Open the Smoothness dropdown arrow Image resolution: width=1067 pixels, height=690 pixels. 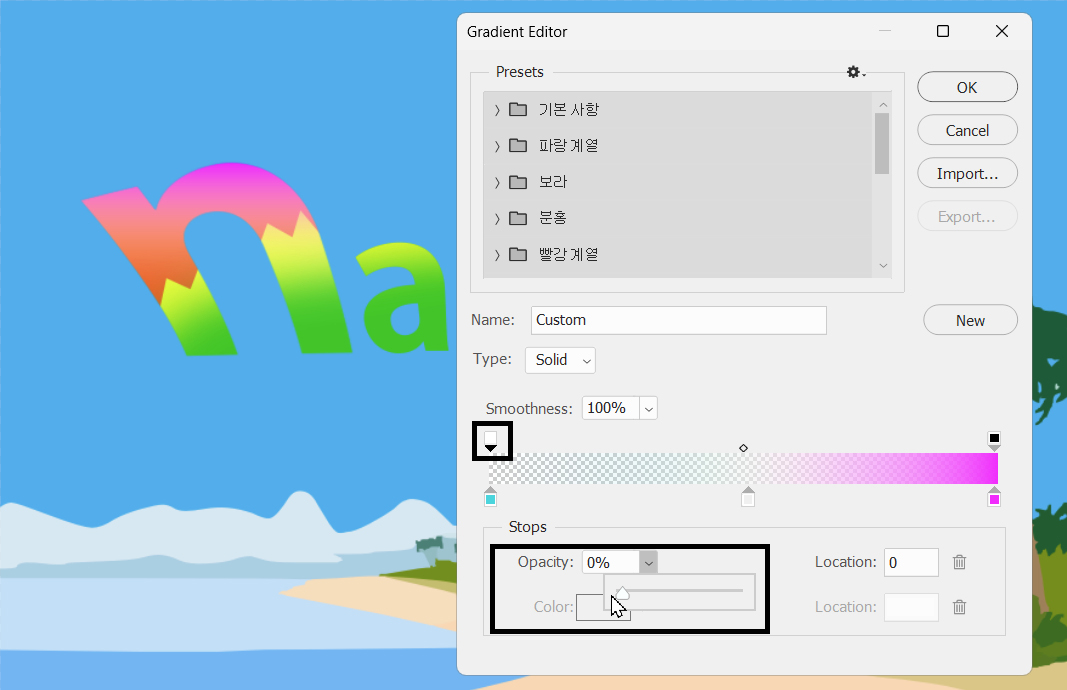pos(649,408)
